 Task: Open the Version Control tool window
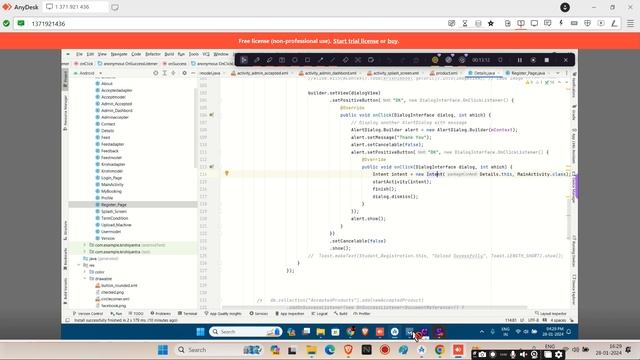[88, 313]
